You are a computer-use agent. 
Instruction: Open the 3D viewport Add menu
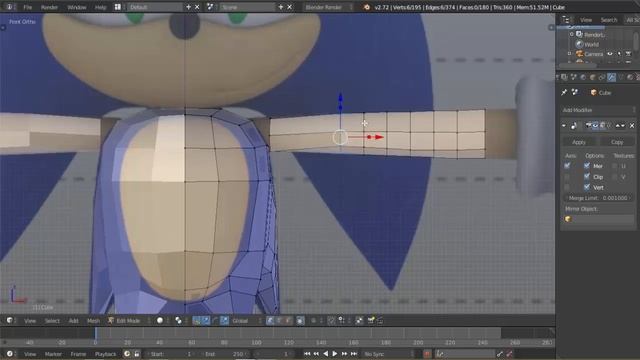pyautogui.click(x=73, y=321)
